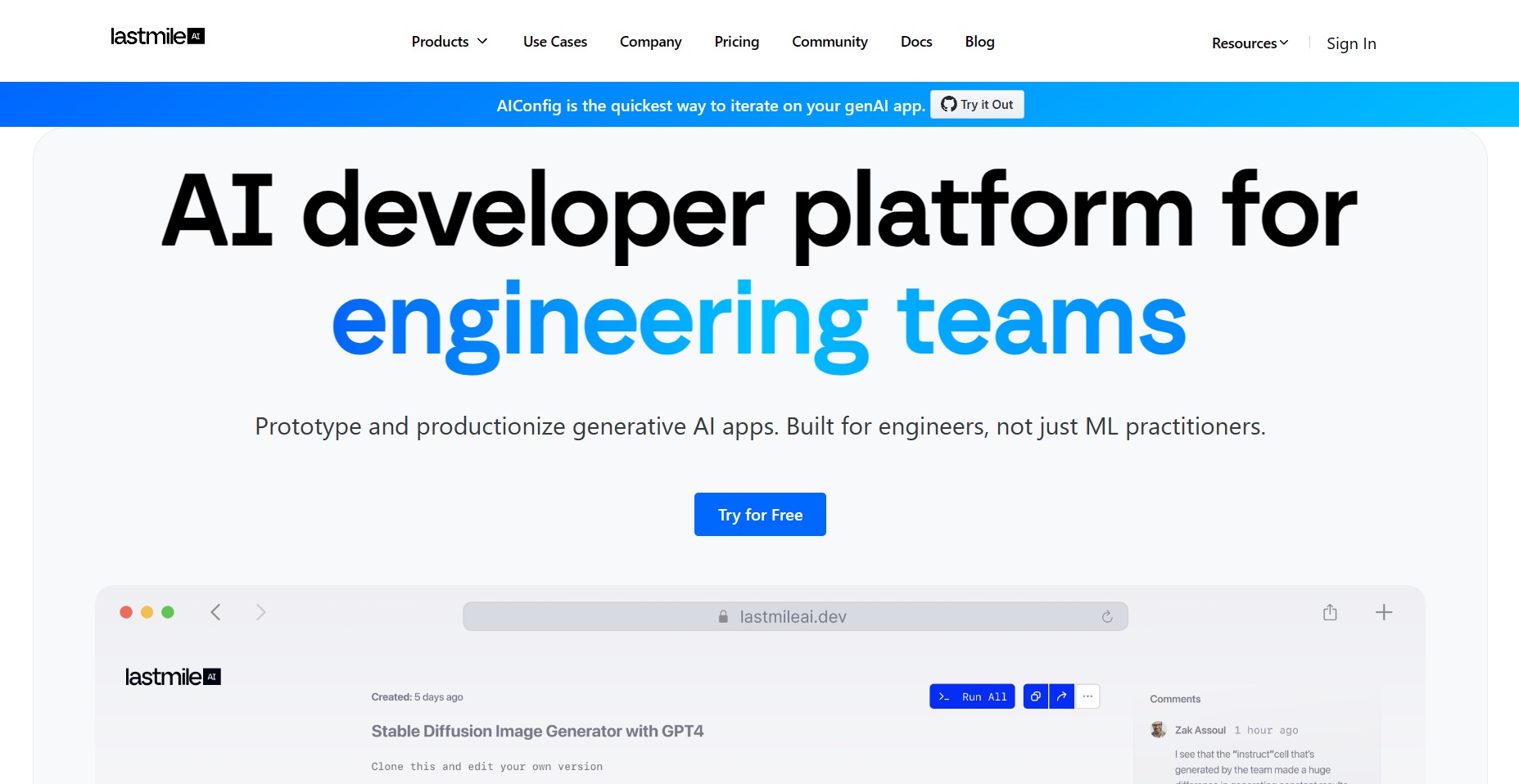The image size is (1519, 784).
Task: Click 'Created: 5 days ago' text
Action: pyautogui.click(x=417, y=697)
